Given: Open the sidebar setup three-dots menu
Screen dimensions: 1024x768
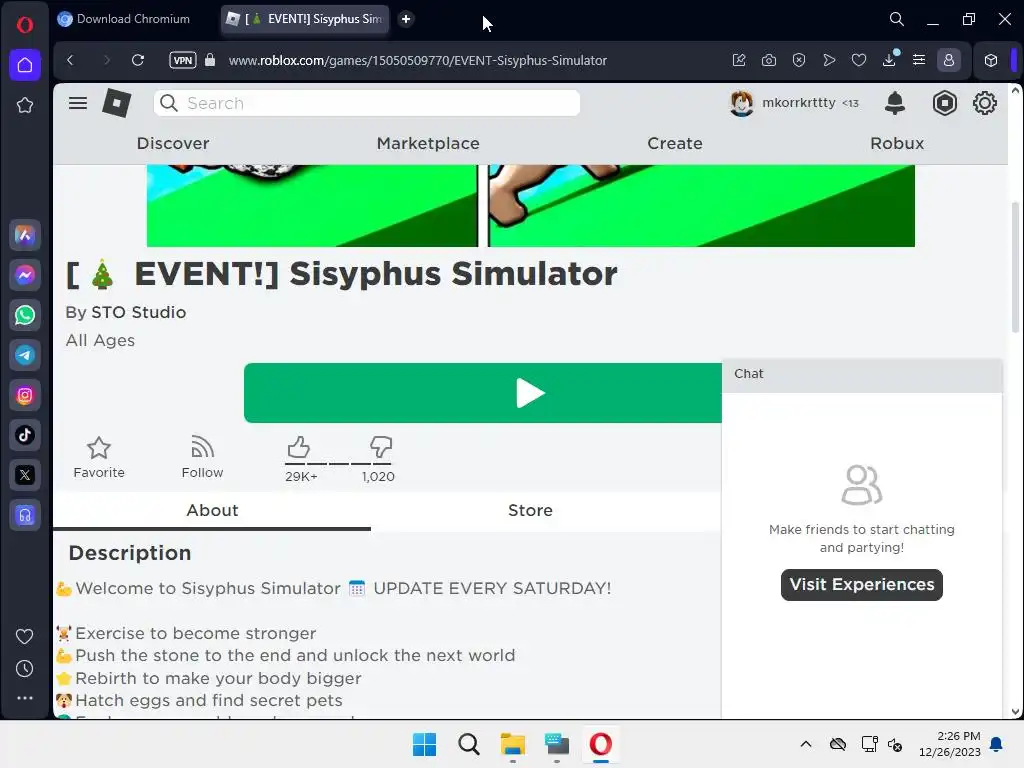Looking at the screenshot, I should pyautogui.click(x=25, y=698).
